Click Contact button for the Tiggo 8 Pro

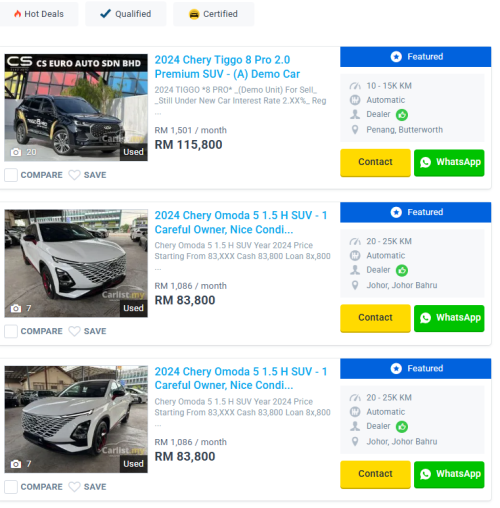[x=375, y=162]
